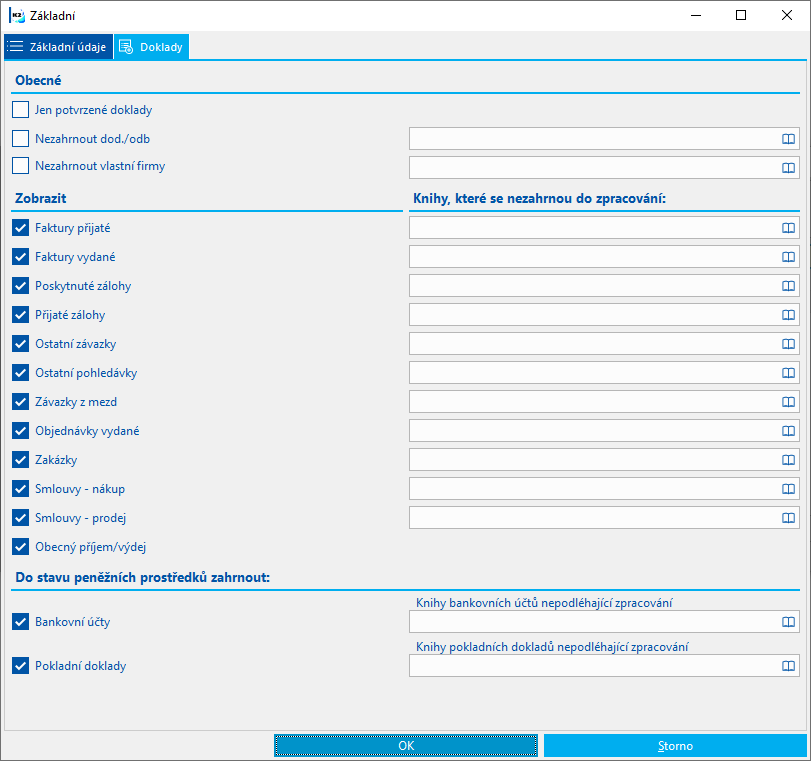Toggle Smlouvy - nákup checkbox
This screenshot has width=811, height=761.
(x=21, y=488)
